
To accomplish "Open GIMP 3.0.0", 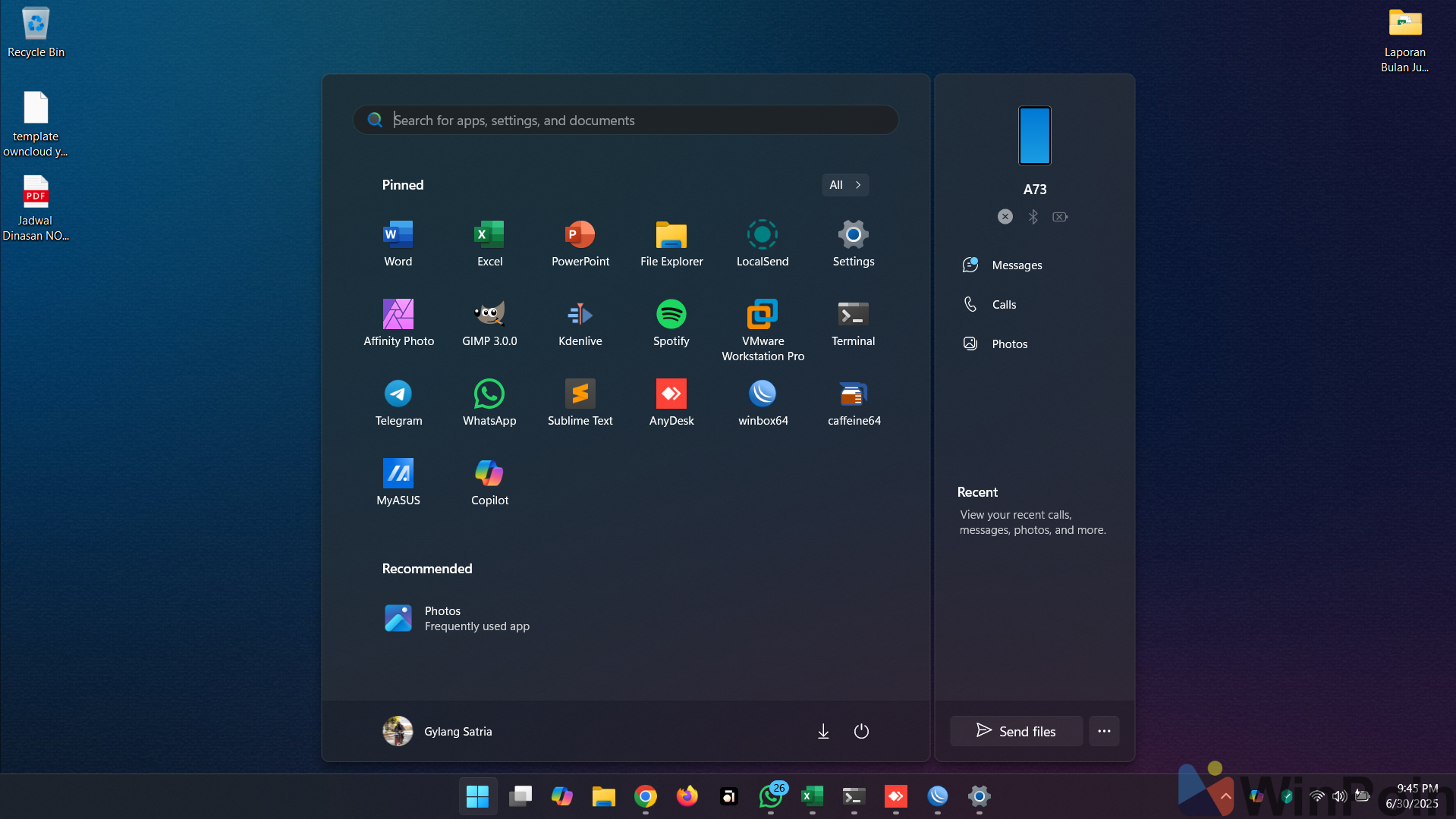I will pyautogui.click(x=489, y=323).
